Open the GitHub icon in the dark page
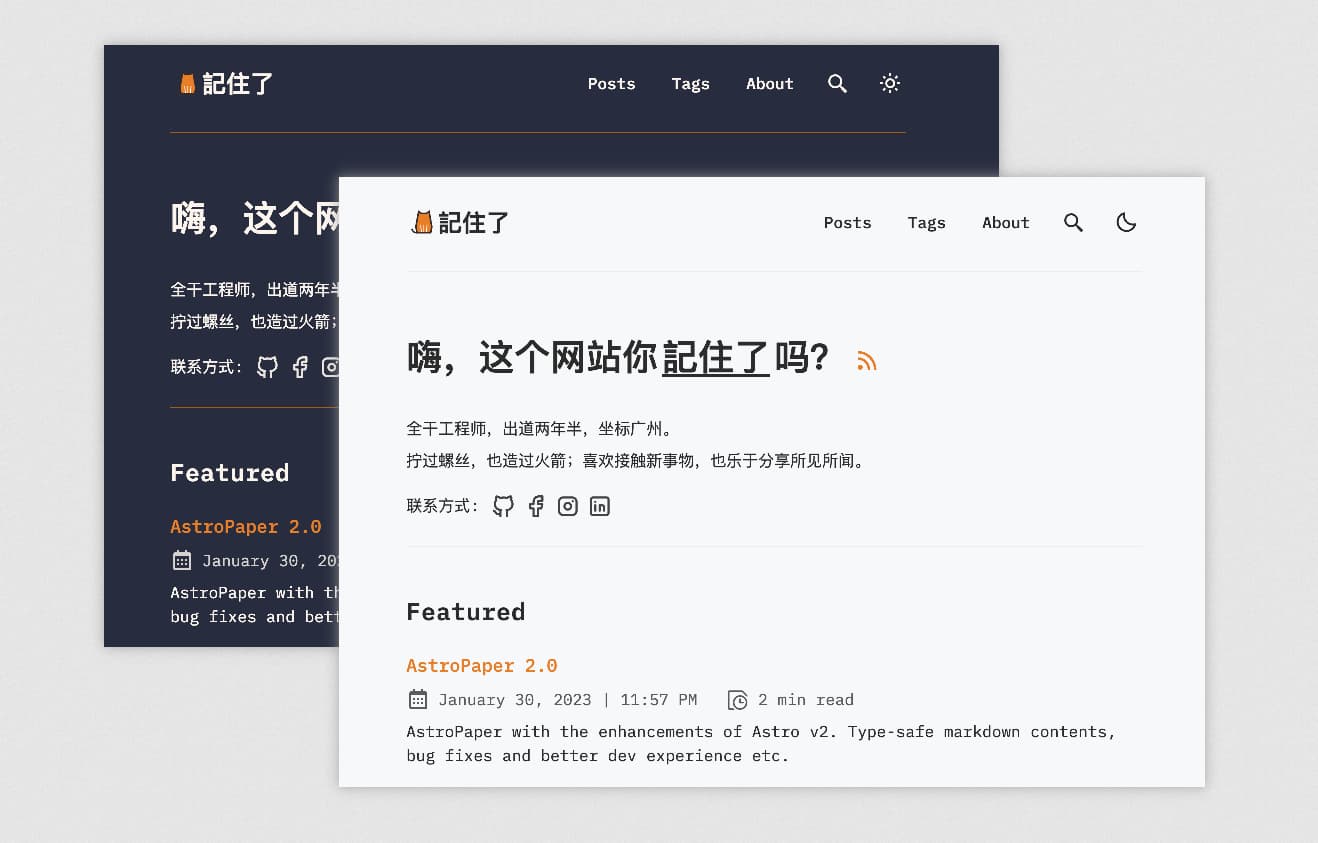This screenshot has height=843, width=1318. coord(268,367)
